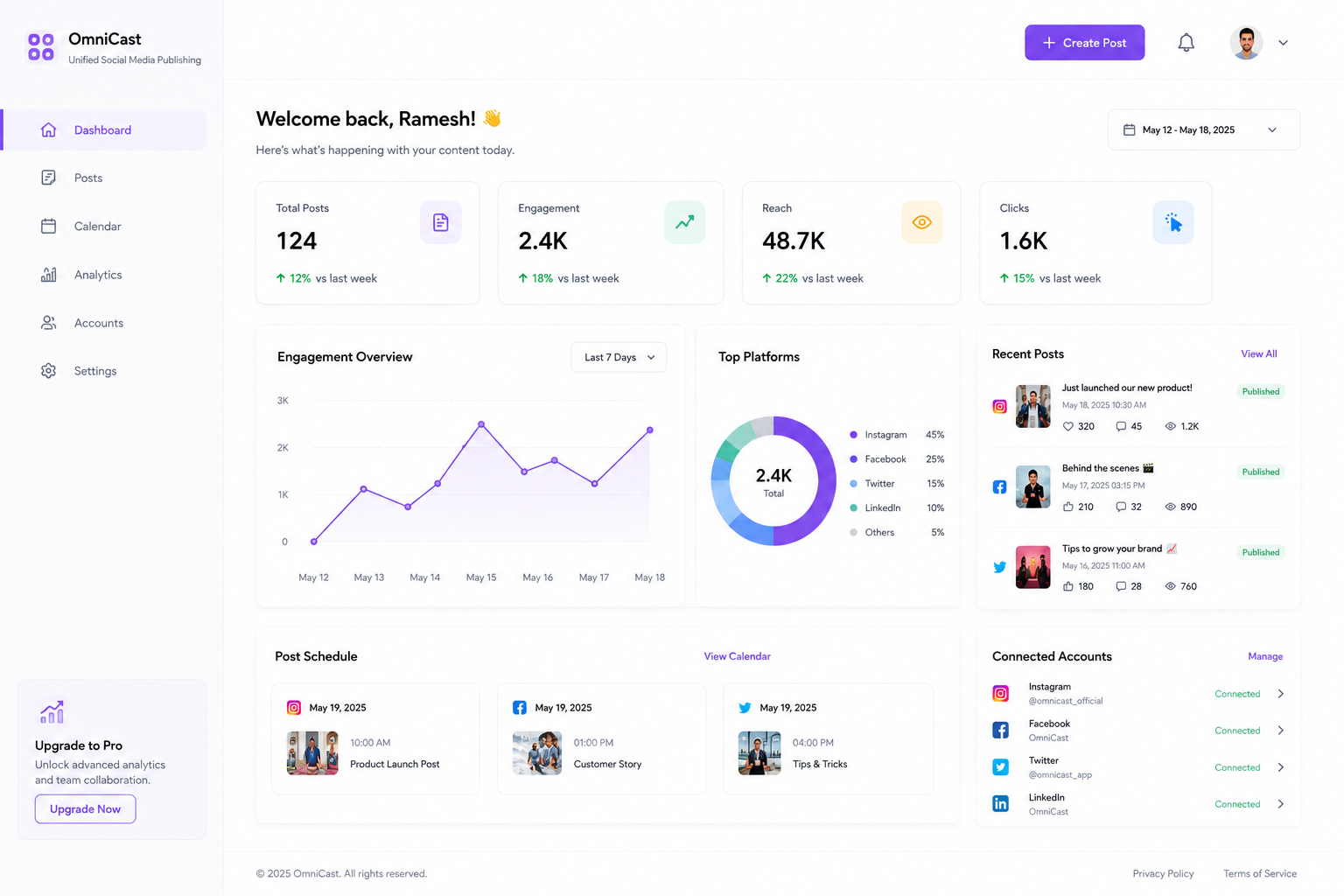Viewport: 1344px width, 896px height.
Task: Click Facebook icon beside 'Behind the scenes' post
Action: [x=999, y=487]
